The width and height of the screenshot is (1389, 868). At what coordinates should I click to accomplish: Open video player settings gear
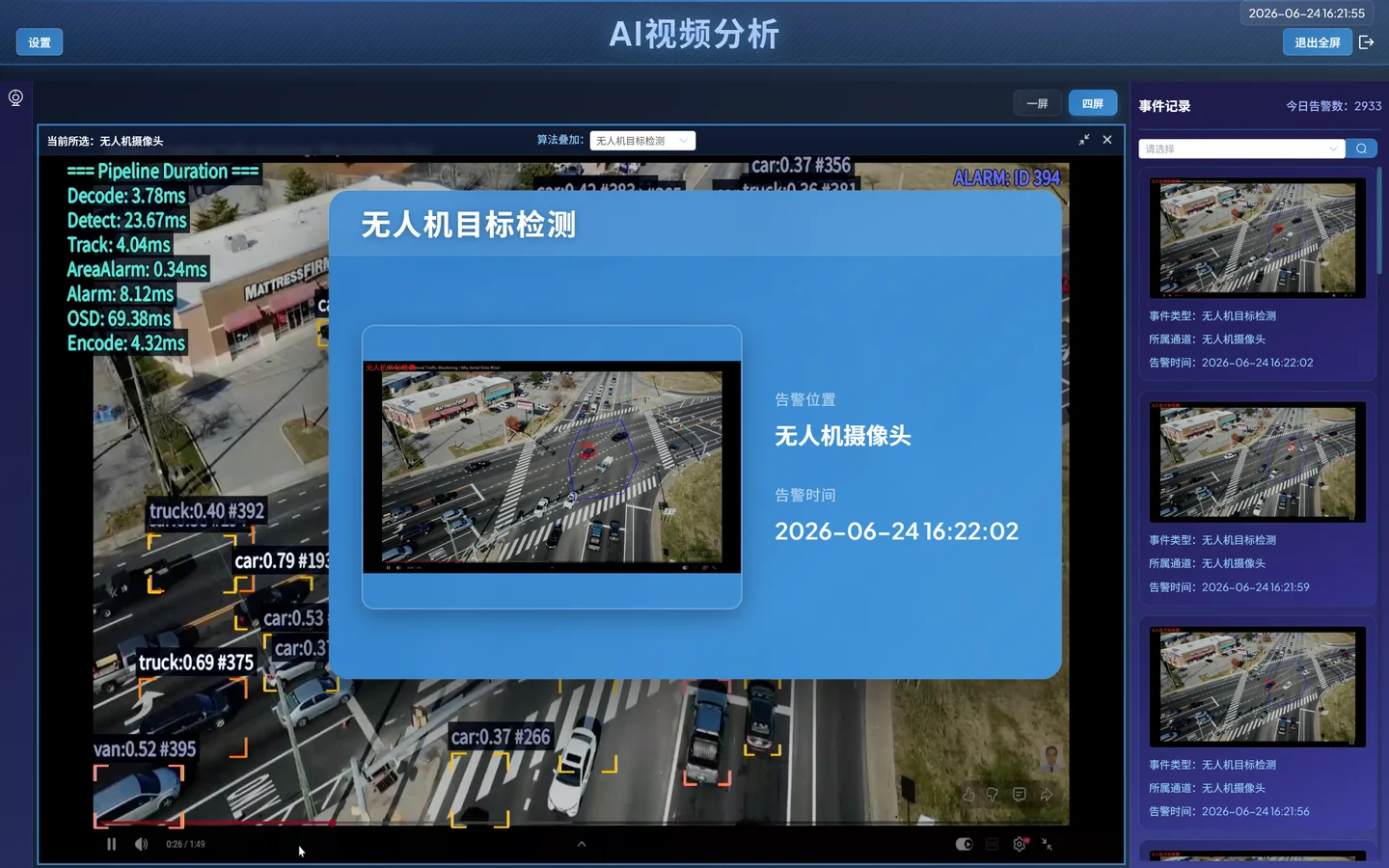point(1020,844)
